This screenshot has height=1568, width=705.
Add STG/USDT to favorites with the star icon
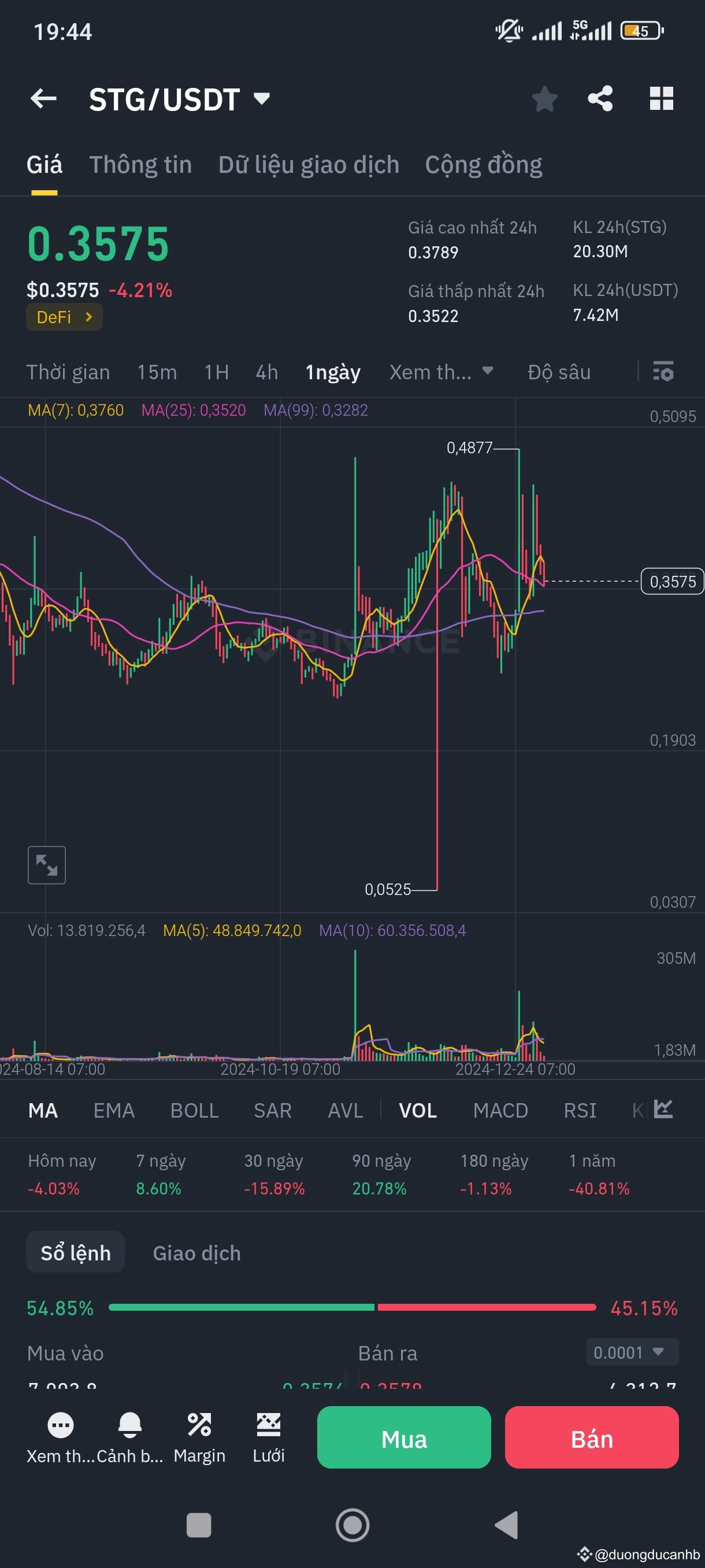[x=544, y=99]
